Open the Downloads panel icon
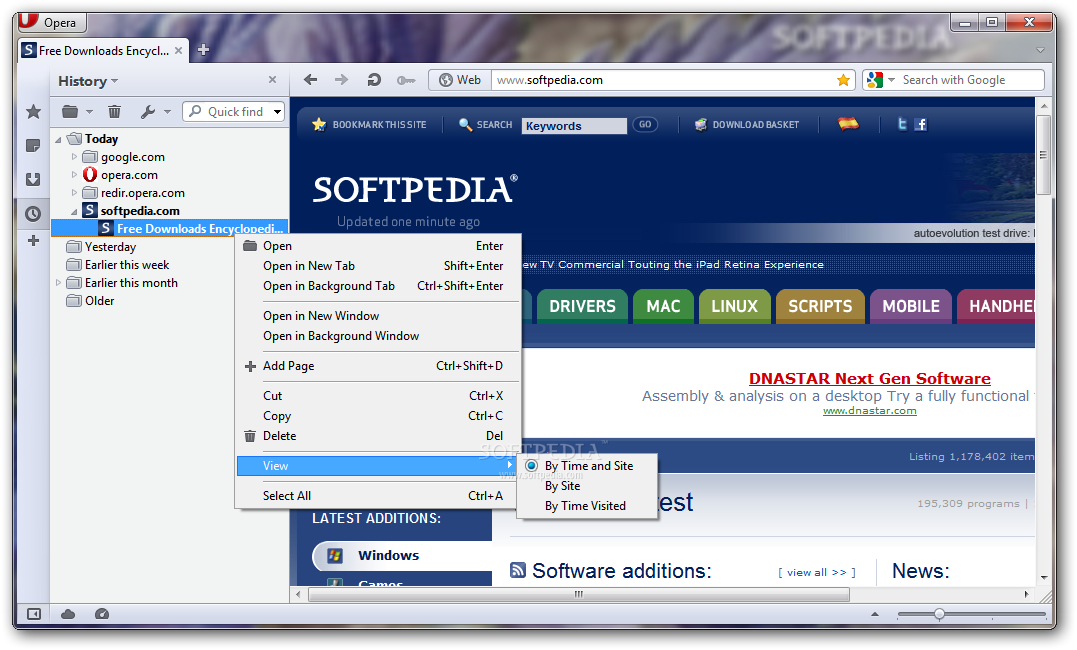The image size is (1077, 650). pos(33,179)
